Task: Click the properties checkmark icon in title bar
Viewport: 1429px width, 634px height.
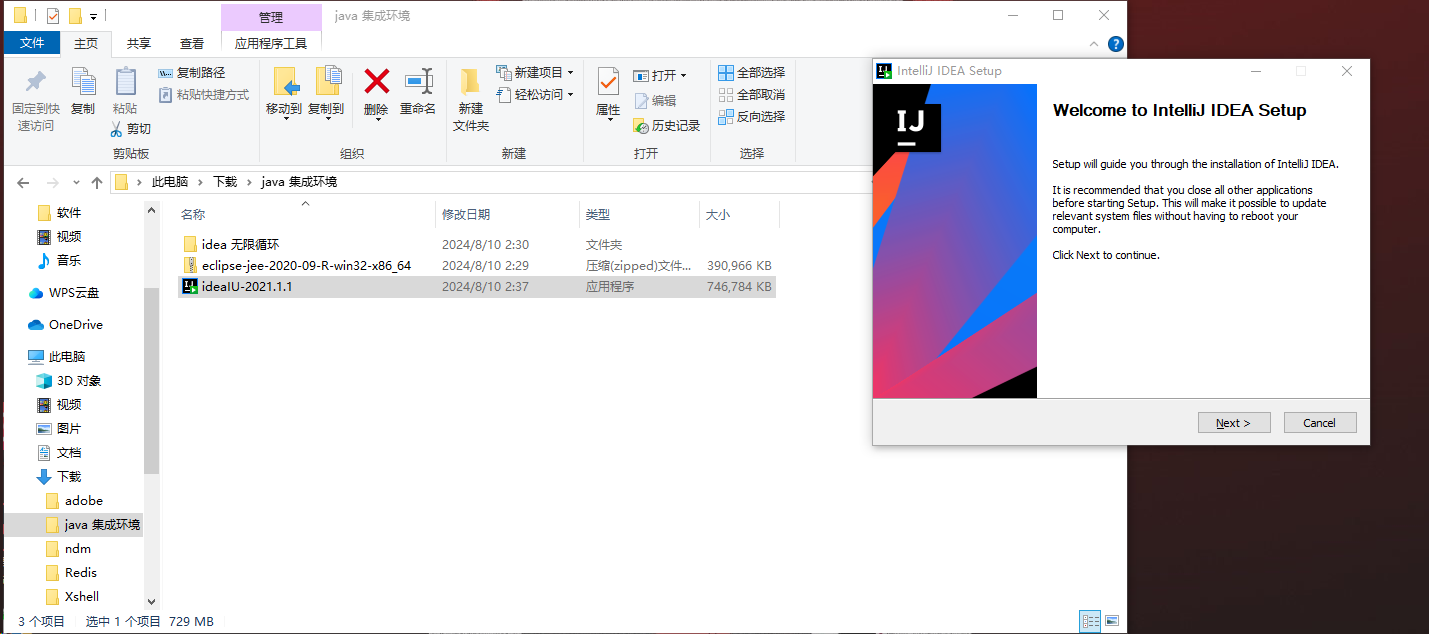Action: 53,16
